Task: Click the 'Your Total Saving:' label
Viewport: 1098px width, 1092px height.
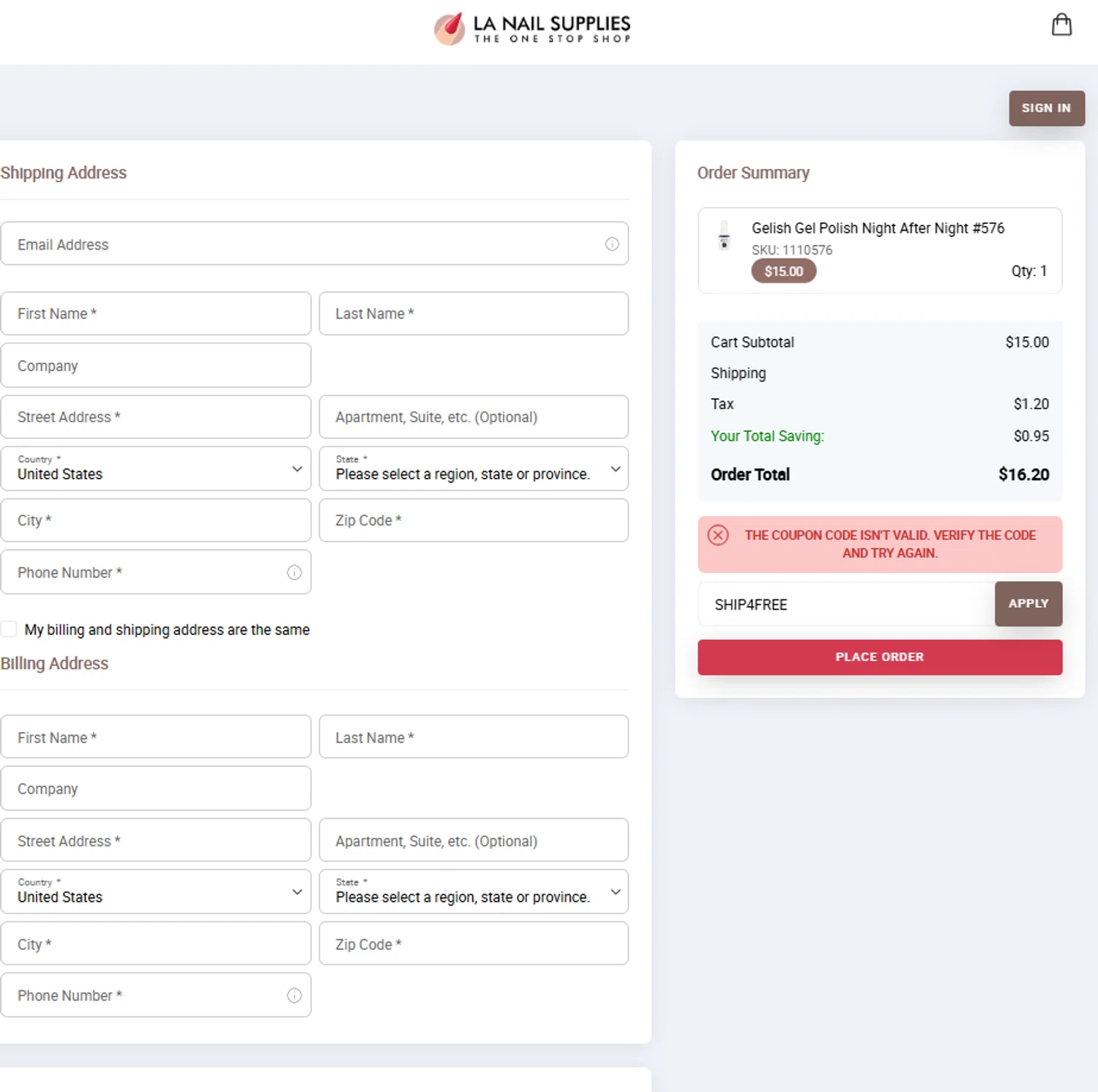Action: (x=767, y=436)
